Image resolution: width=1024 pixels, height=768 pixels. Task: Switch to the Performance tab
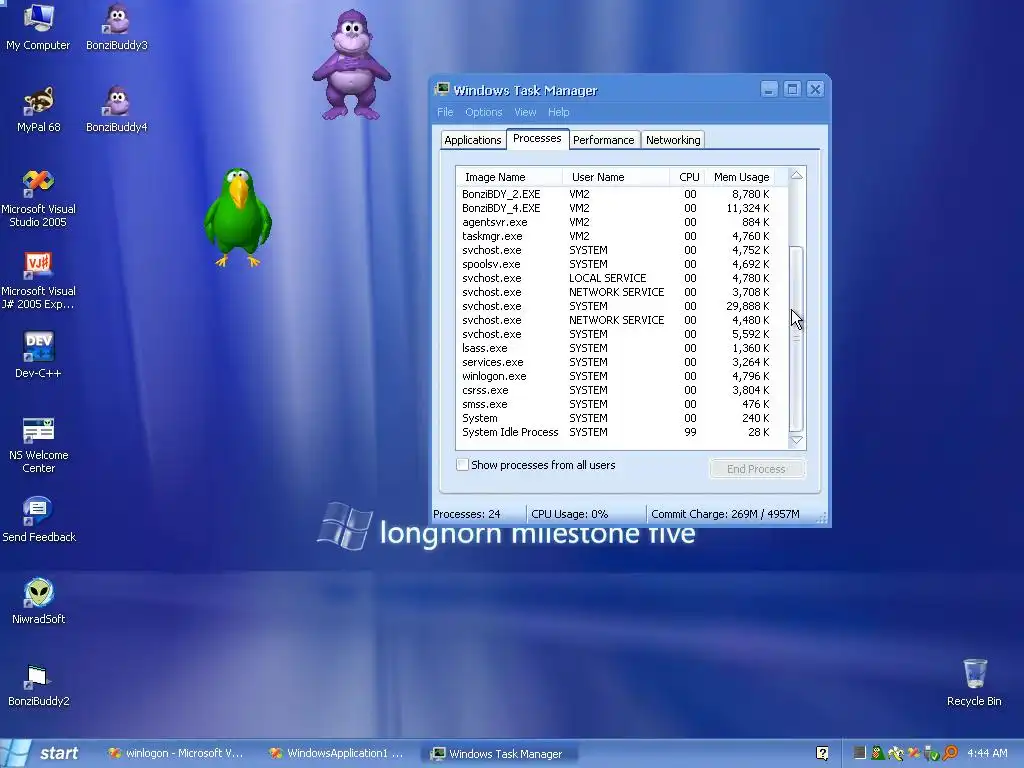[603, 140]
